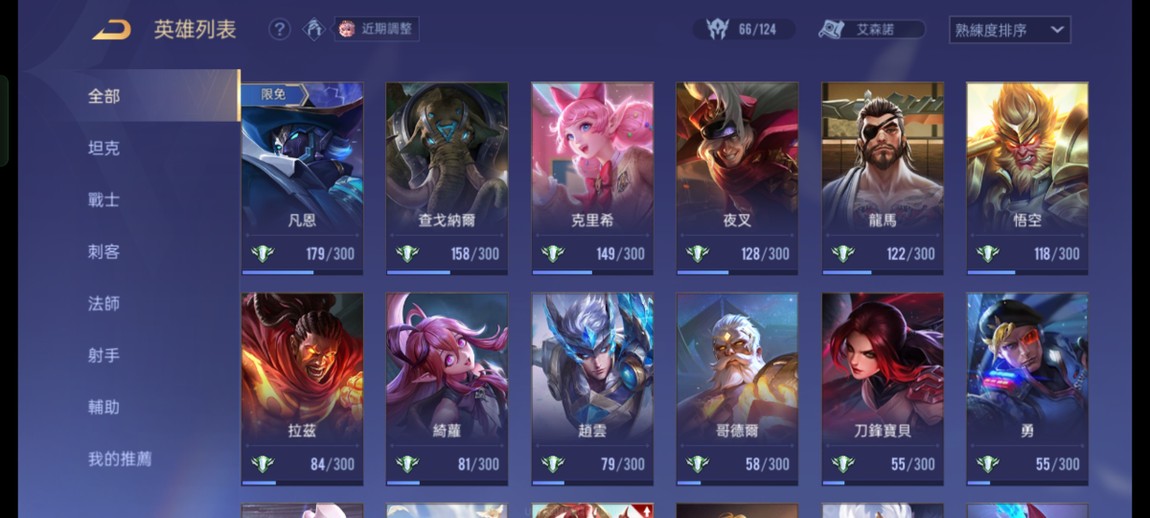Open the 夜叉 hero card

(x=737, y=178)
